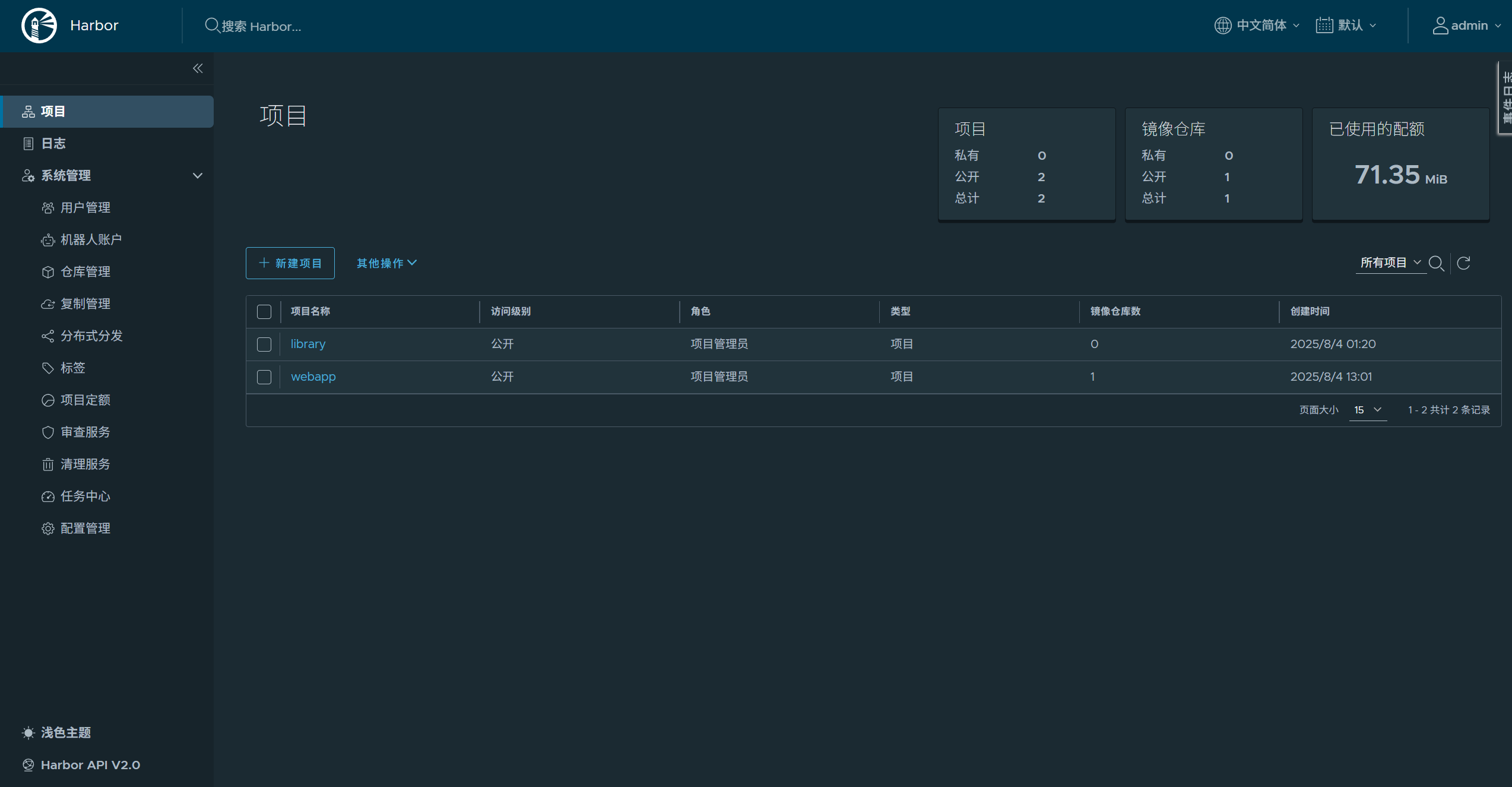Click the search magnifier icon in header
Screen dimensions: 1512x787
coord(212,26)
